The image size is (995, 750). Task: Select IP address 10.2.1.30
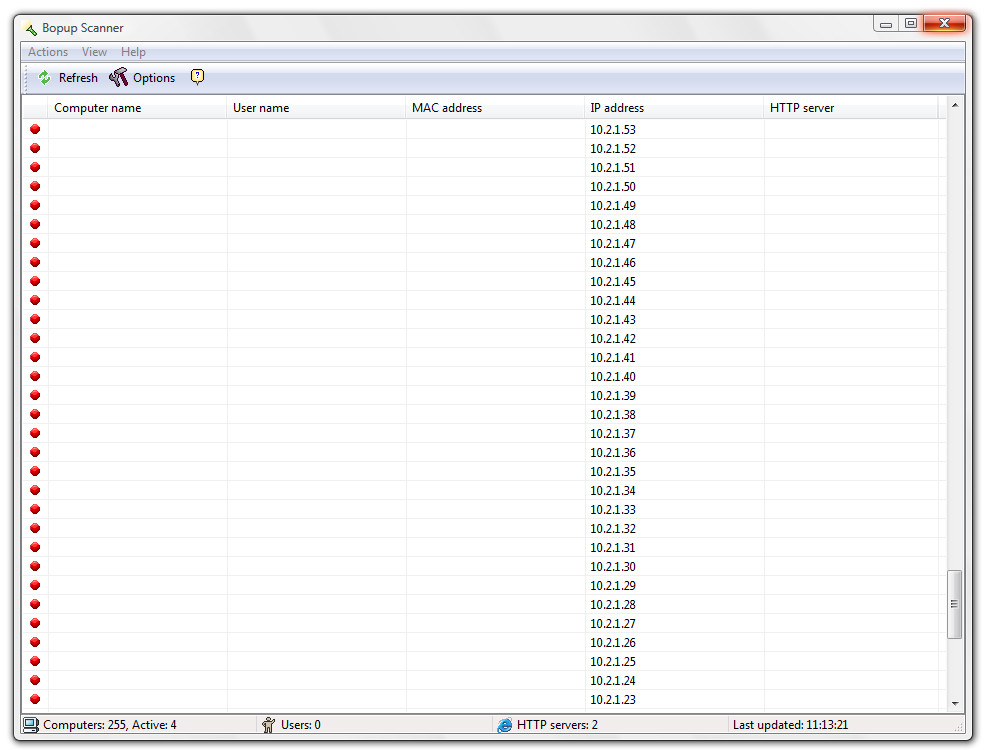pos(612,567)
